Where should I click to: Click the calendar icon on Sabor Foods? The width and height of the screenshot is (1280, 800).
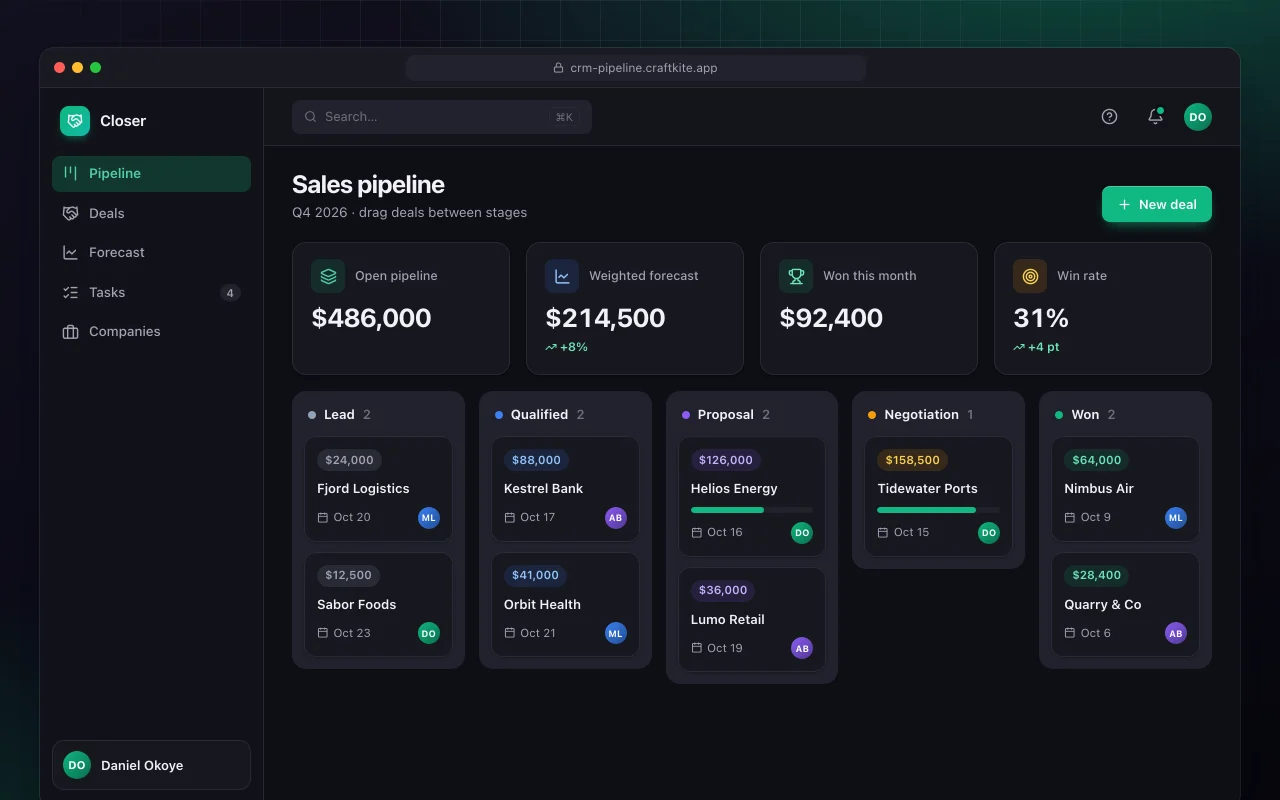(x=323, y=633)
